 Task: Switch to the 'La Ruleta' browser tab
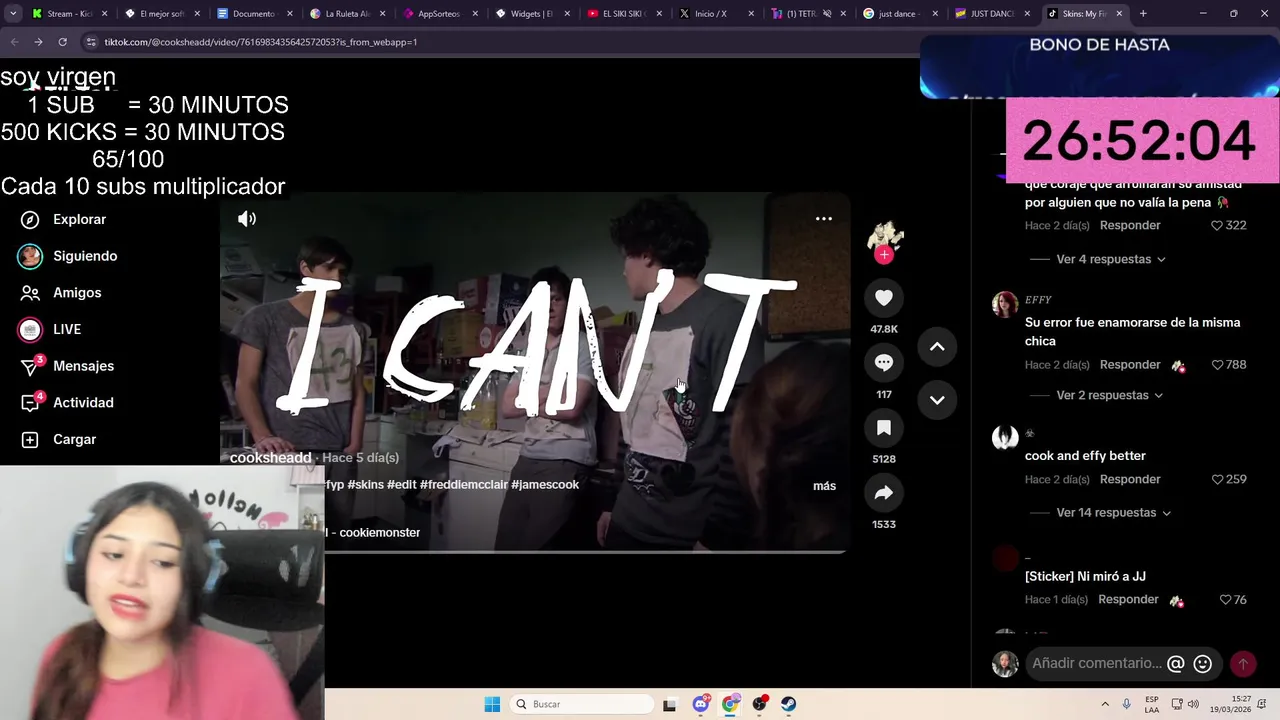point(348,14)
